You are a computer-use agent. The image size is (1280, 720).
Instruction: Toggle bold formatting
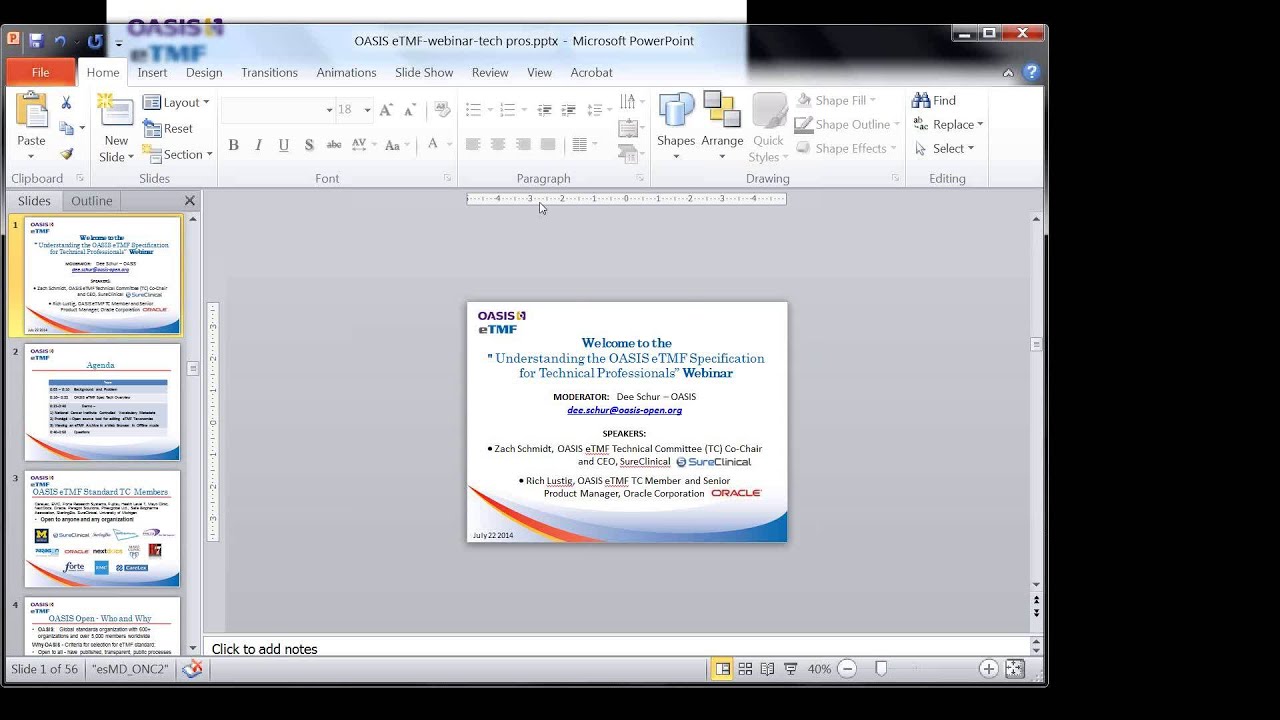coord(233,145)
